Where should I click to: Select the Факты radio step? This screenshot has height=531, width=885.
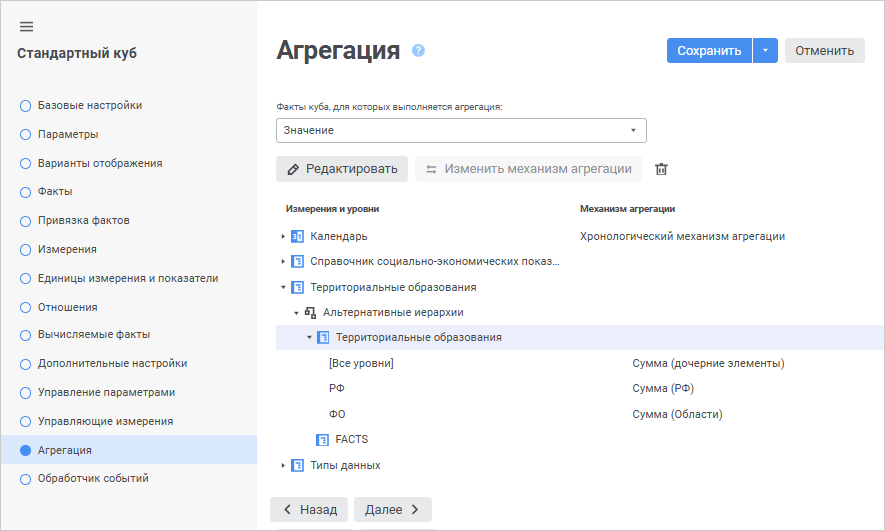tap(26, 191)
